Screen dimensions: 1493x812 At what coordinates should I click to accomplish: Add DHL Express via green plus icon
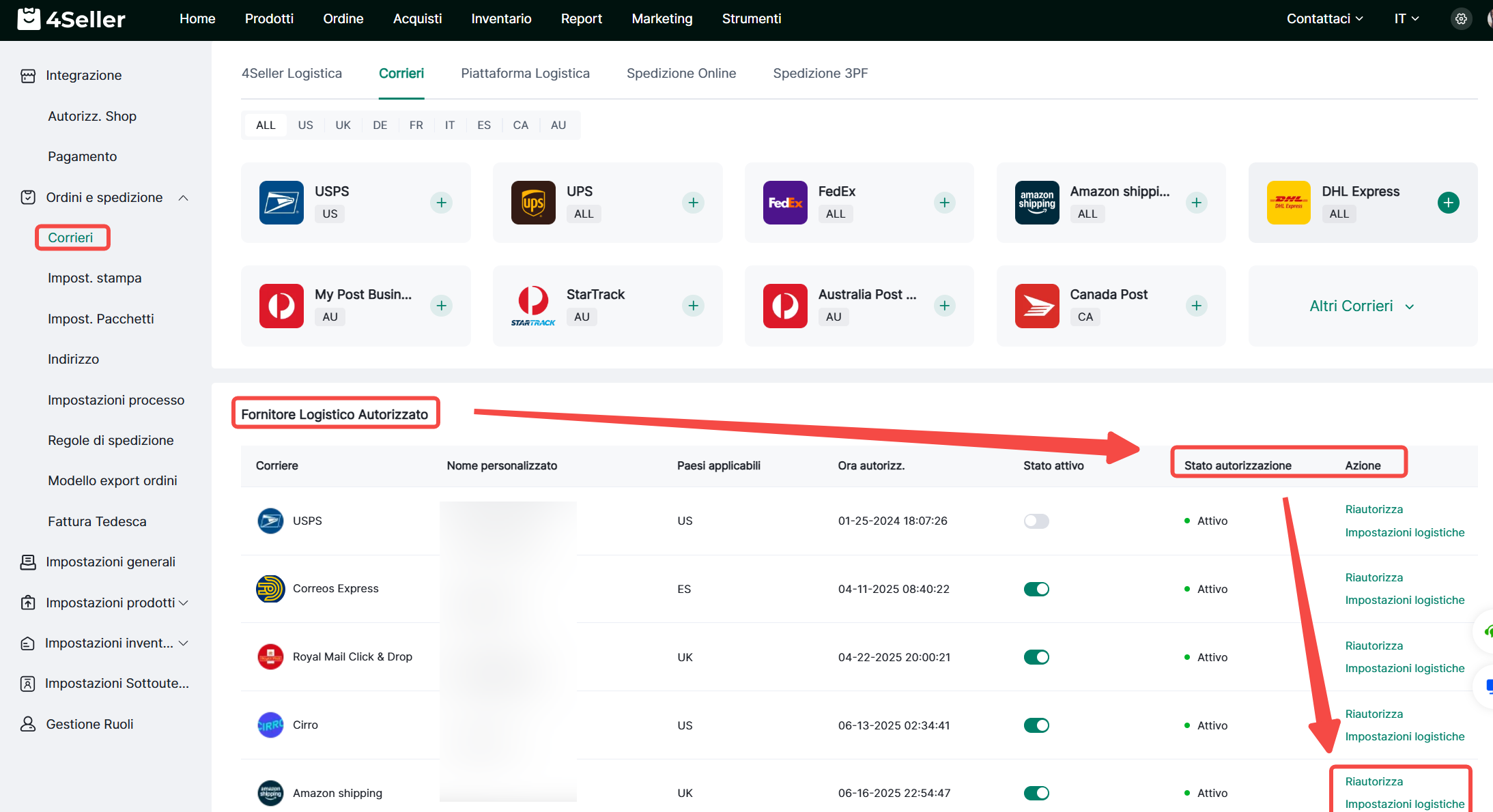click(1448, 203)
